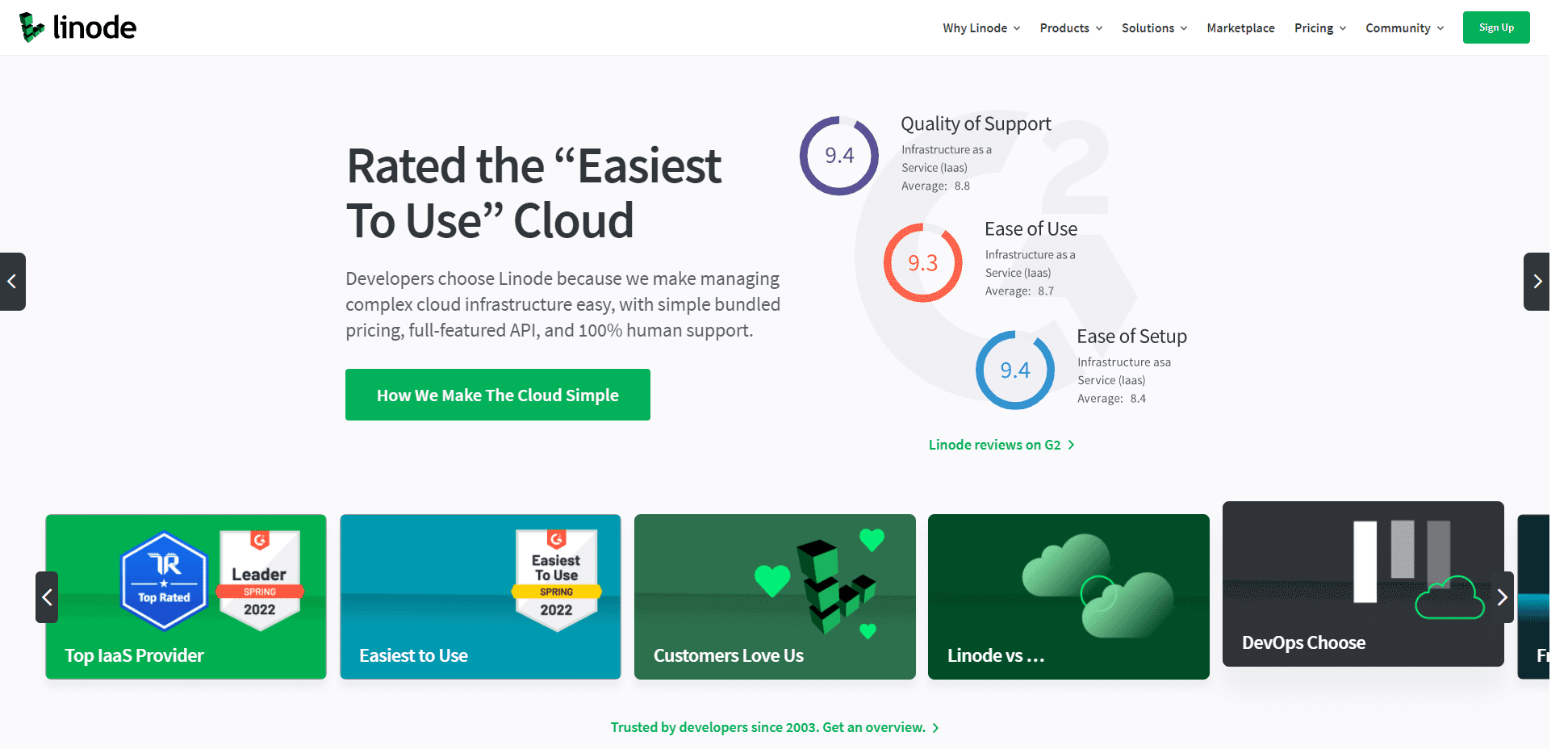
Task: Open the Solutions dropdown
Action: (1154, 27)
